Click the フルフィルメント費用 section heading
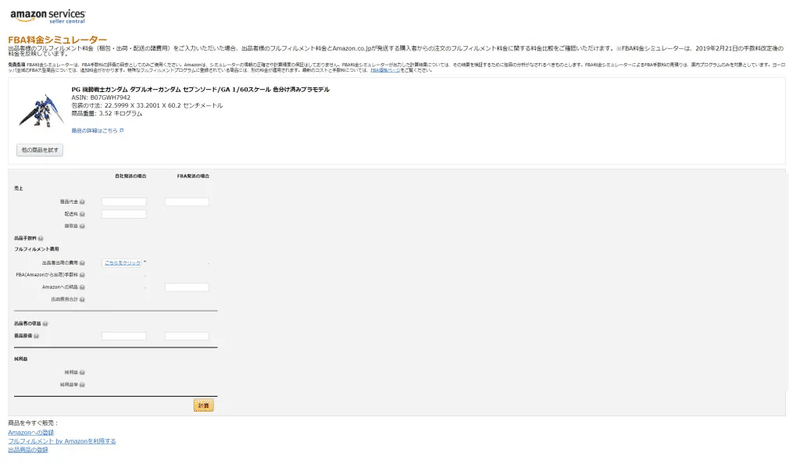Viewport: 800px width, 463px height. pos(37,249)
